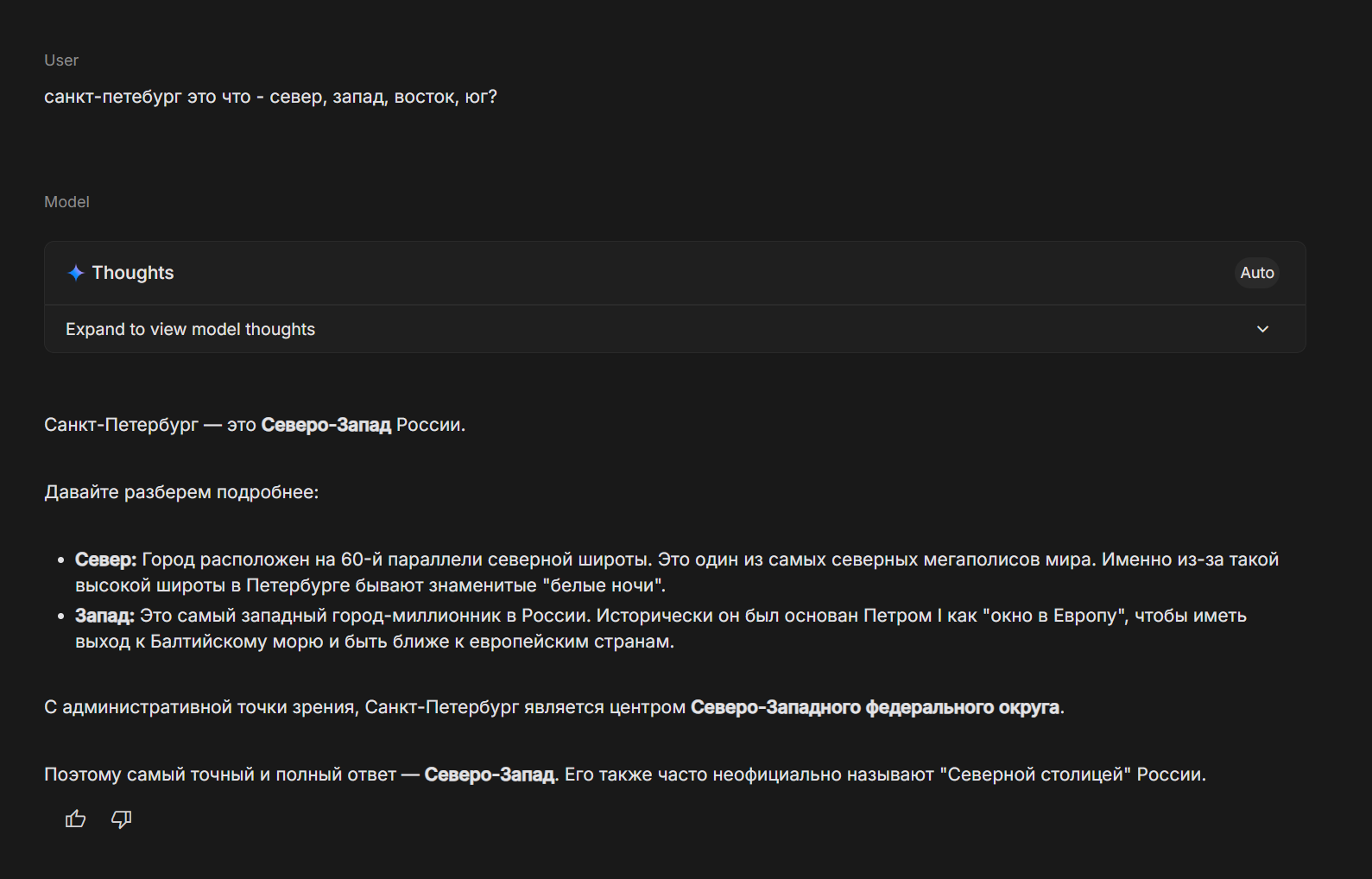Click bold 'Северо-Запад' in final paragraph

[x=490, y=775]
